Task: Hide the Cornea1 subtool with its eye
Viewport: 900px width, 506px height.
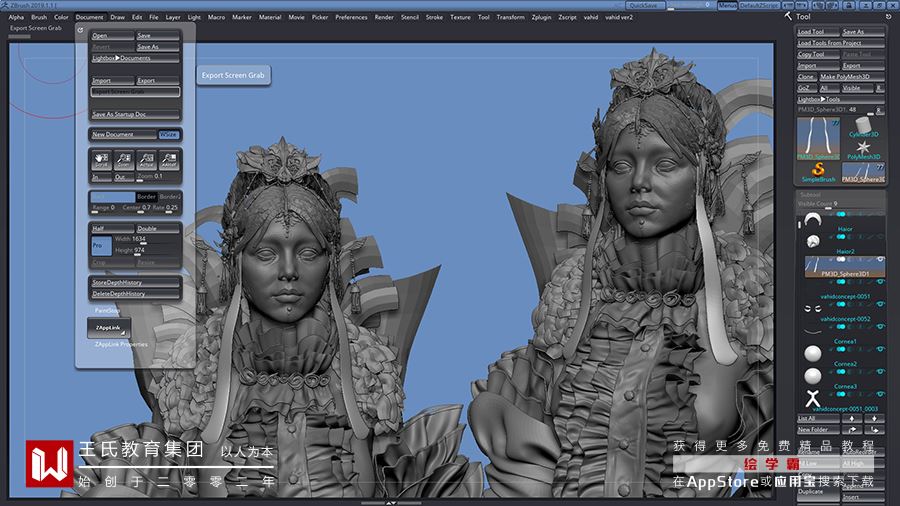Action: [880, 349]
